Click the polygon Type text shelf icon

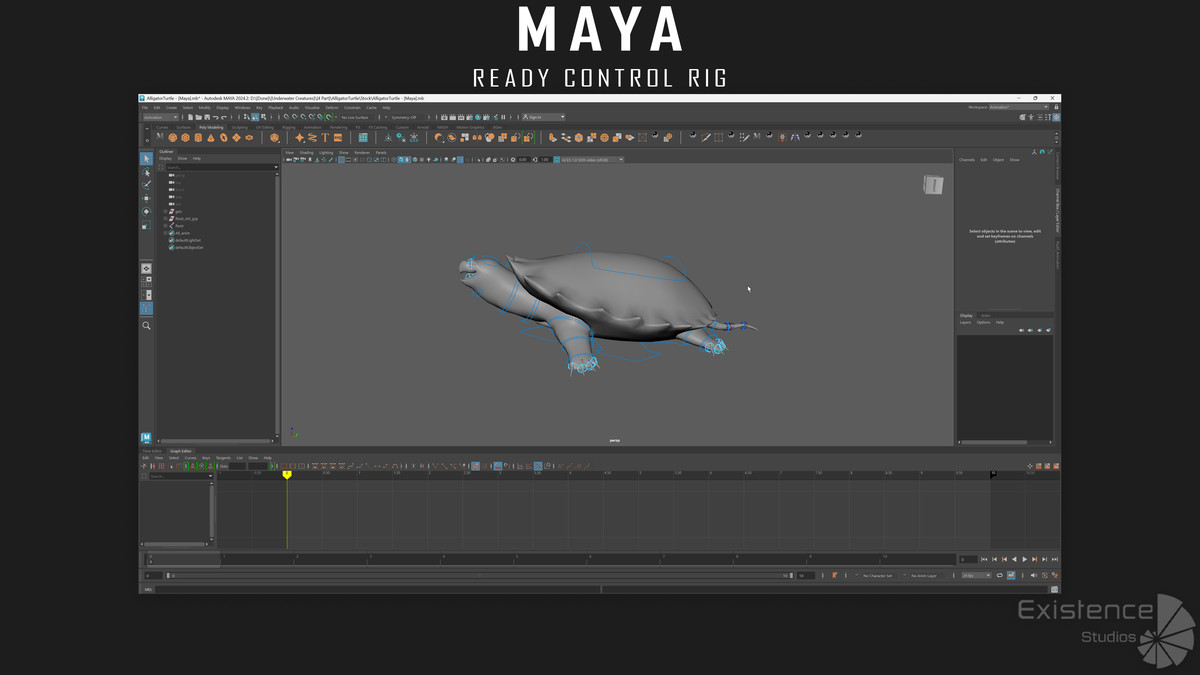325,137
